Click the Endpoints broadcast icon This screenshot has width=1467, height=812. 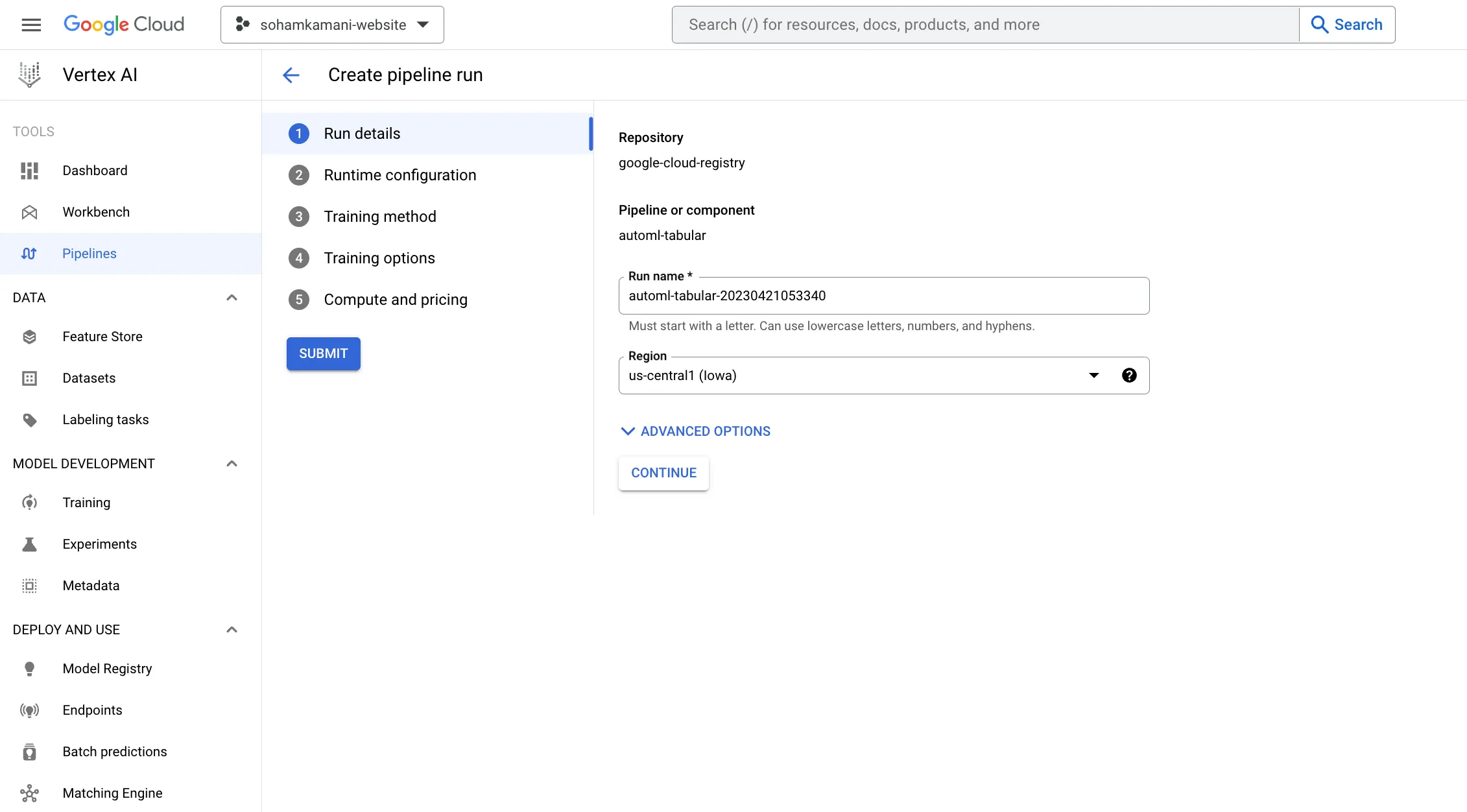30,710
